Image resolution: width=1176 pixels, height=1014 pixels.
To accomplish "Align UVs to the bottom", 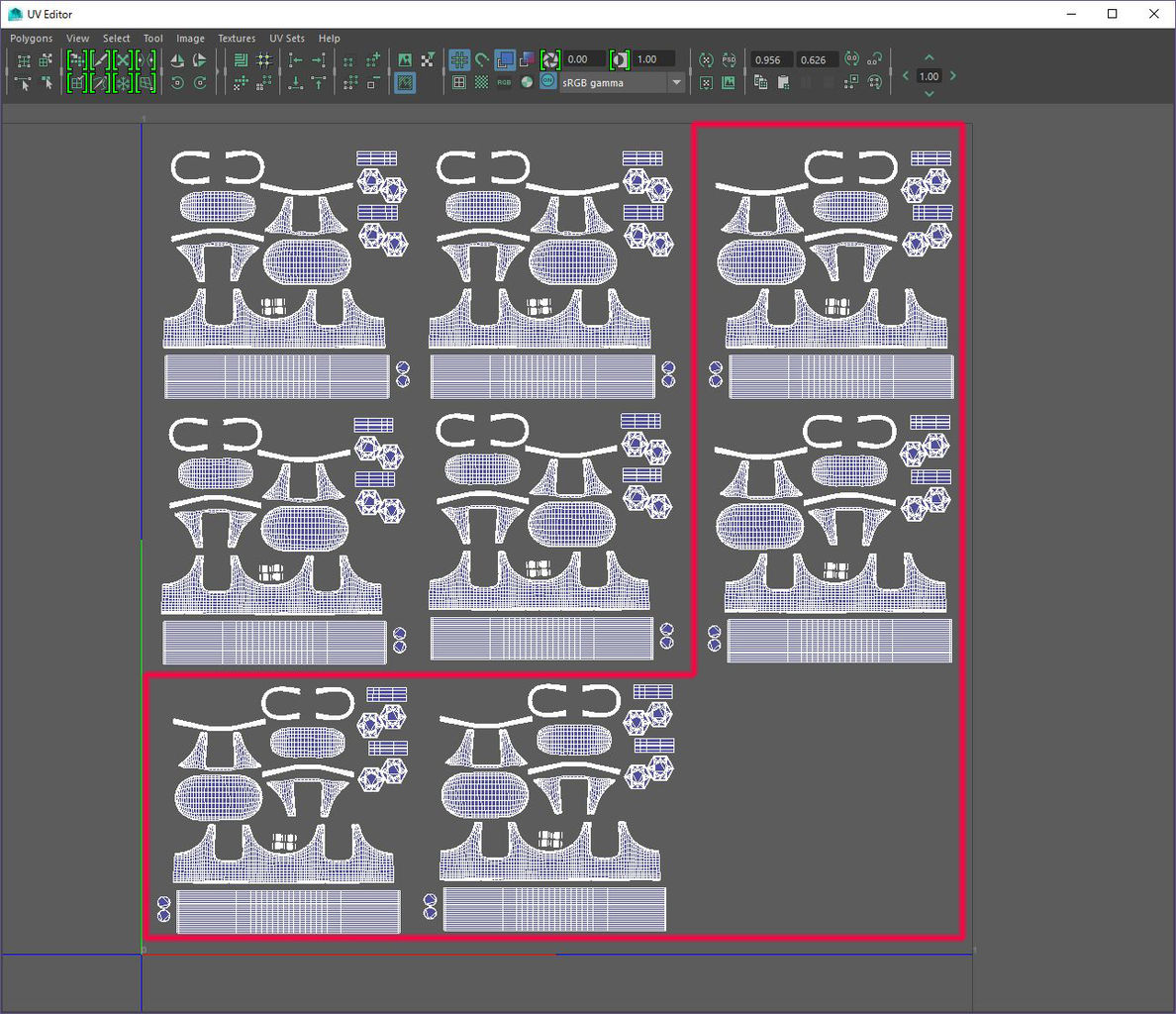I will tap(296, 83).
